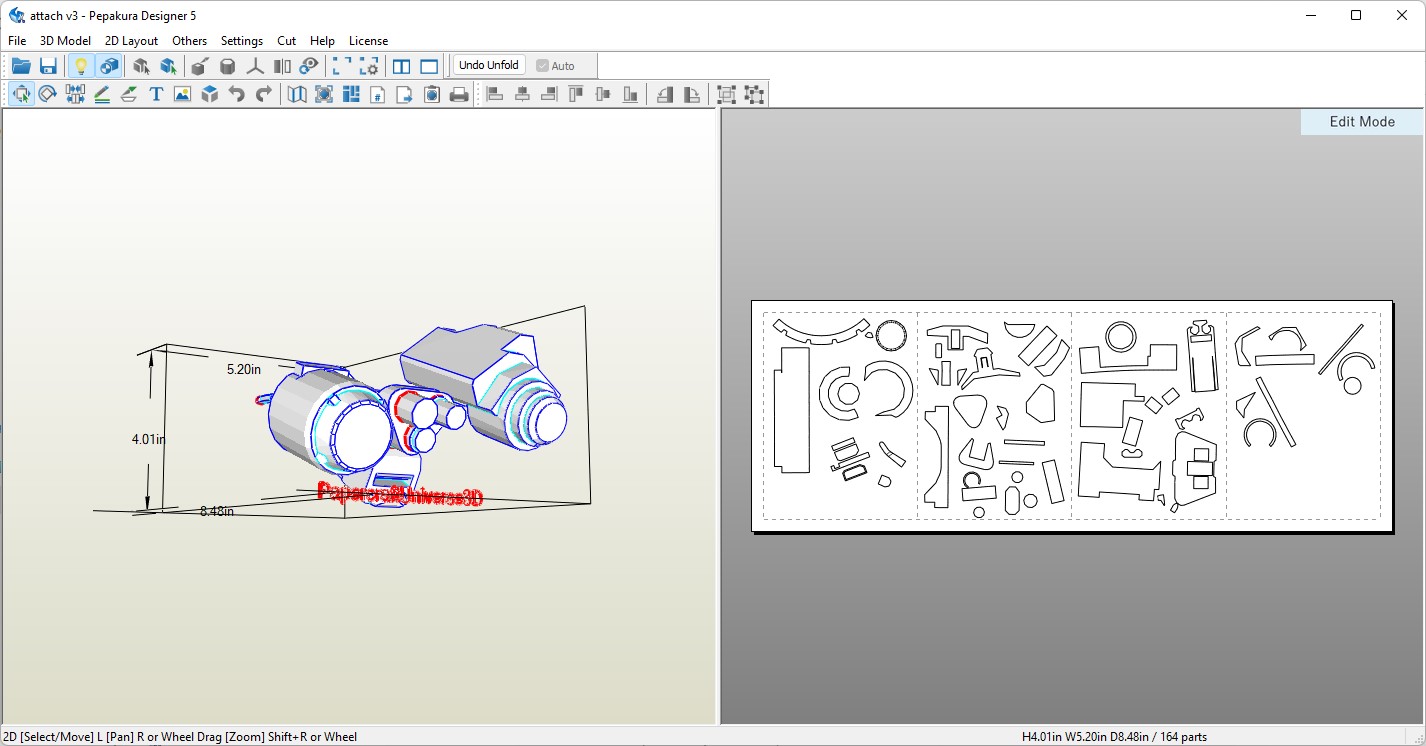The height and width of the screenshot is (746, 1426).
Task: Click the Edit Mode label
Action: click(1362, 122)
